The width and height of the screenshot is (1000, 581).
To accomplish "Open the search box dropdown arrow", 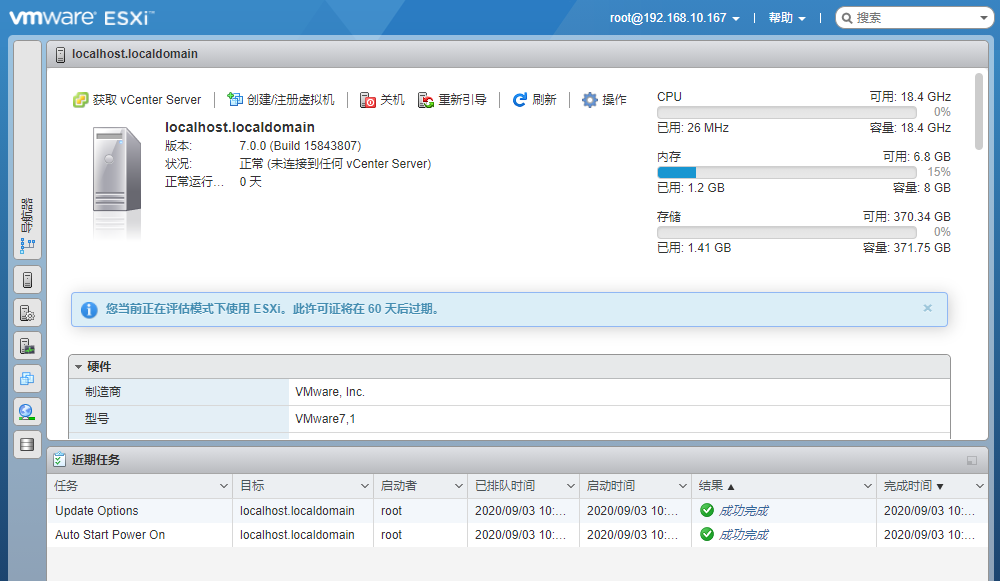I will (x=984, y=18).
